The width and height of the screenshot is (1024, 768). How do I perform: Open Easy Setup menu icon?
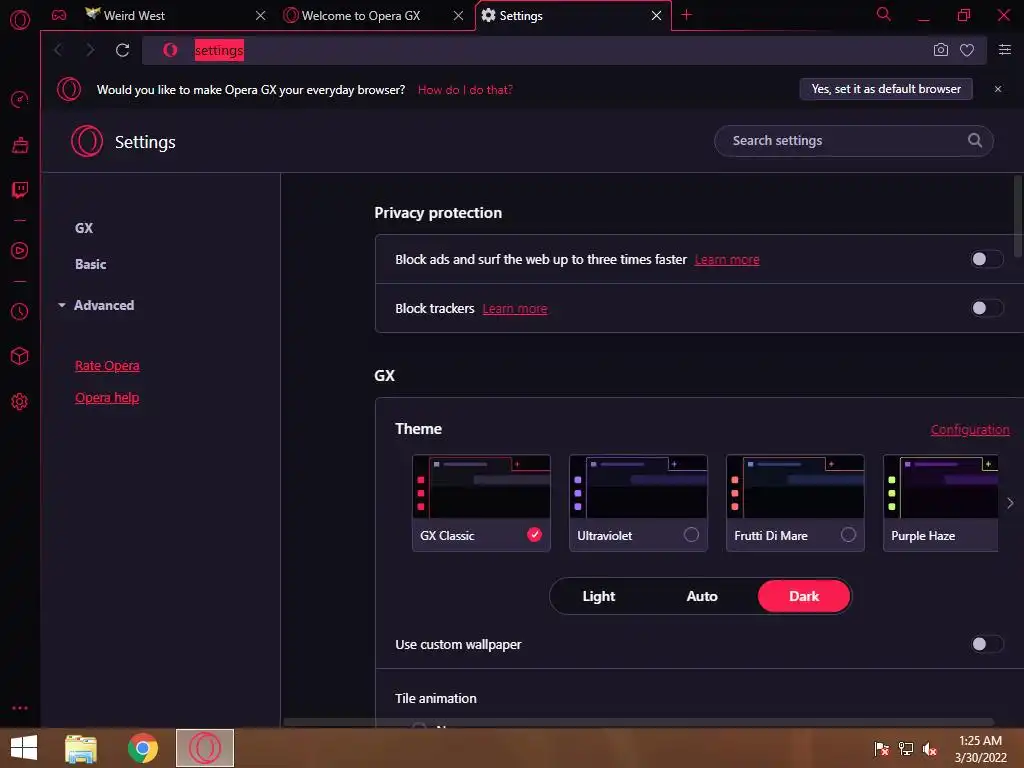click(1004, 50)
